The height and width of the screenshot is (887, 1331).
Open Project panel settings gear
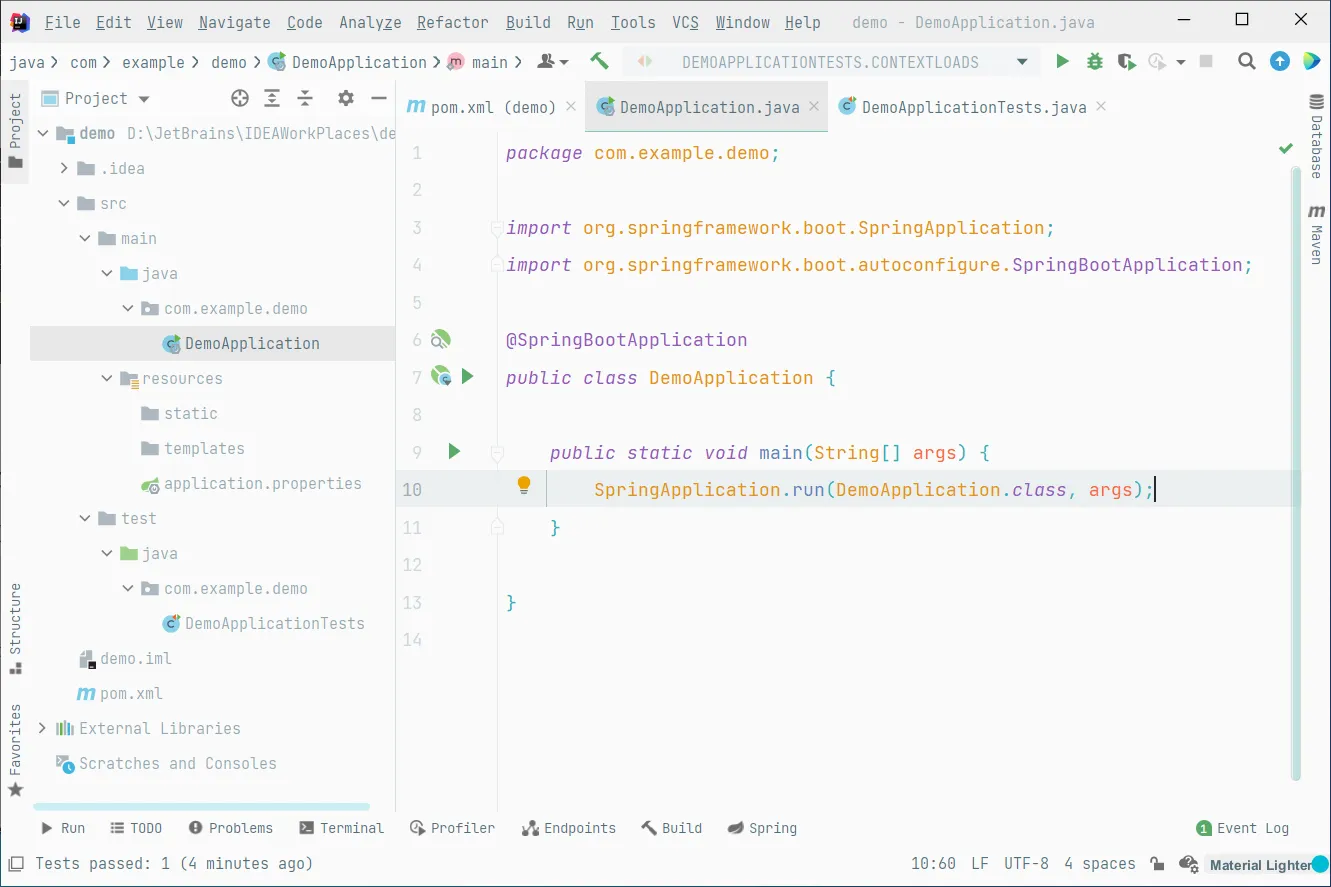(x=346, y=98)
